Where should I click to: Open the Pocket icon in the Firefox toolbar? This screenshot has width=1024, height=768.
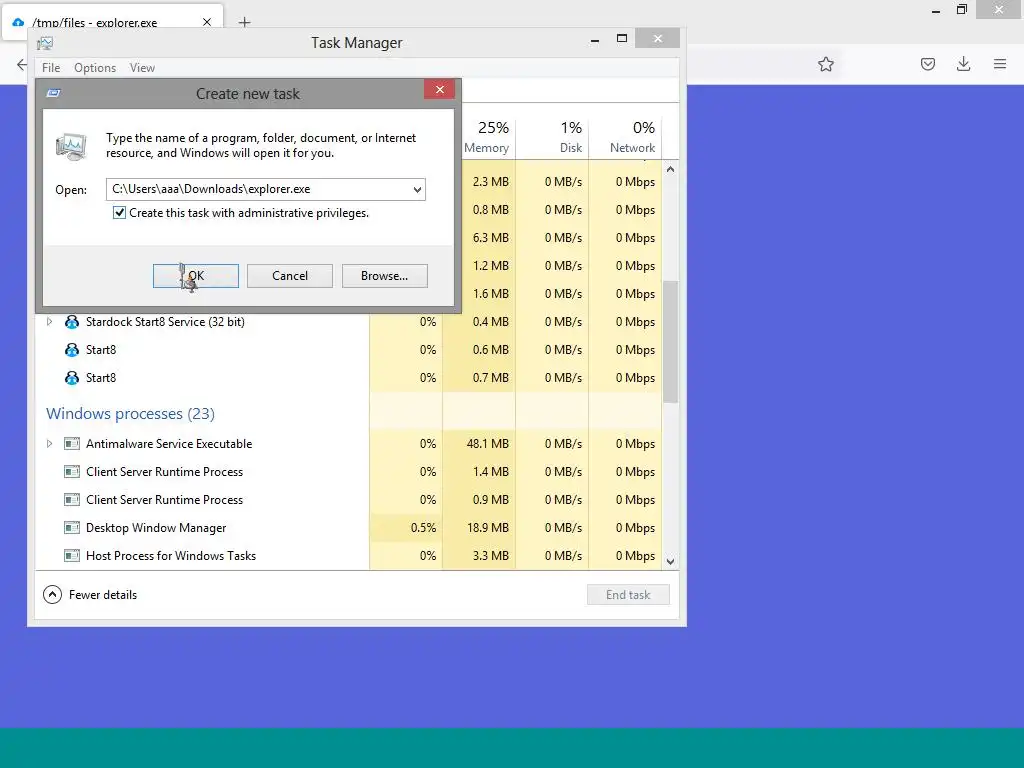[x=928, y=64]
